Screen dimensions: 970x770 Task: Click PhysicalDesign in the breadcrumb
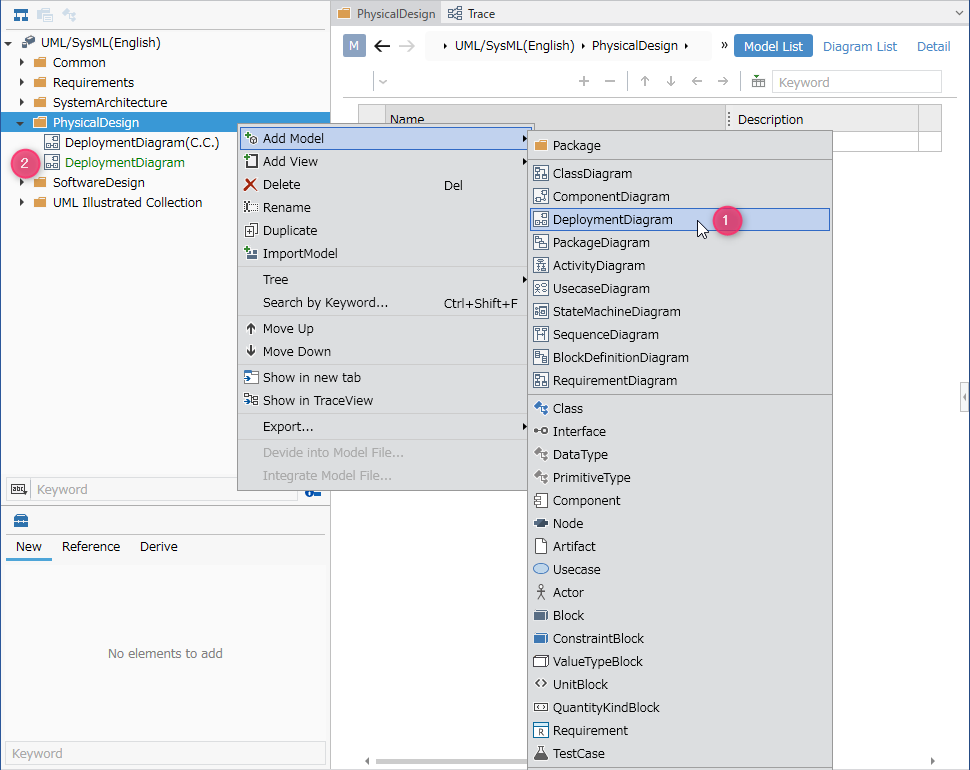tap(635, 46)
